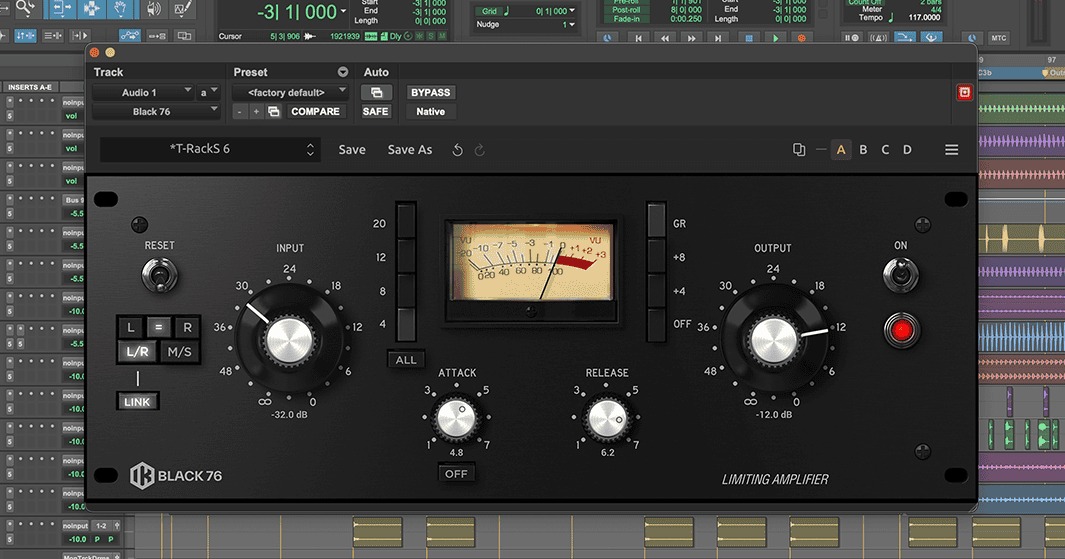Viewport: 1065px width, 559px height.
Task: Click the preset settings window icon beside COMPARE
Action: 274,111
